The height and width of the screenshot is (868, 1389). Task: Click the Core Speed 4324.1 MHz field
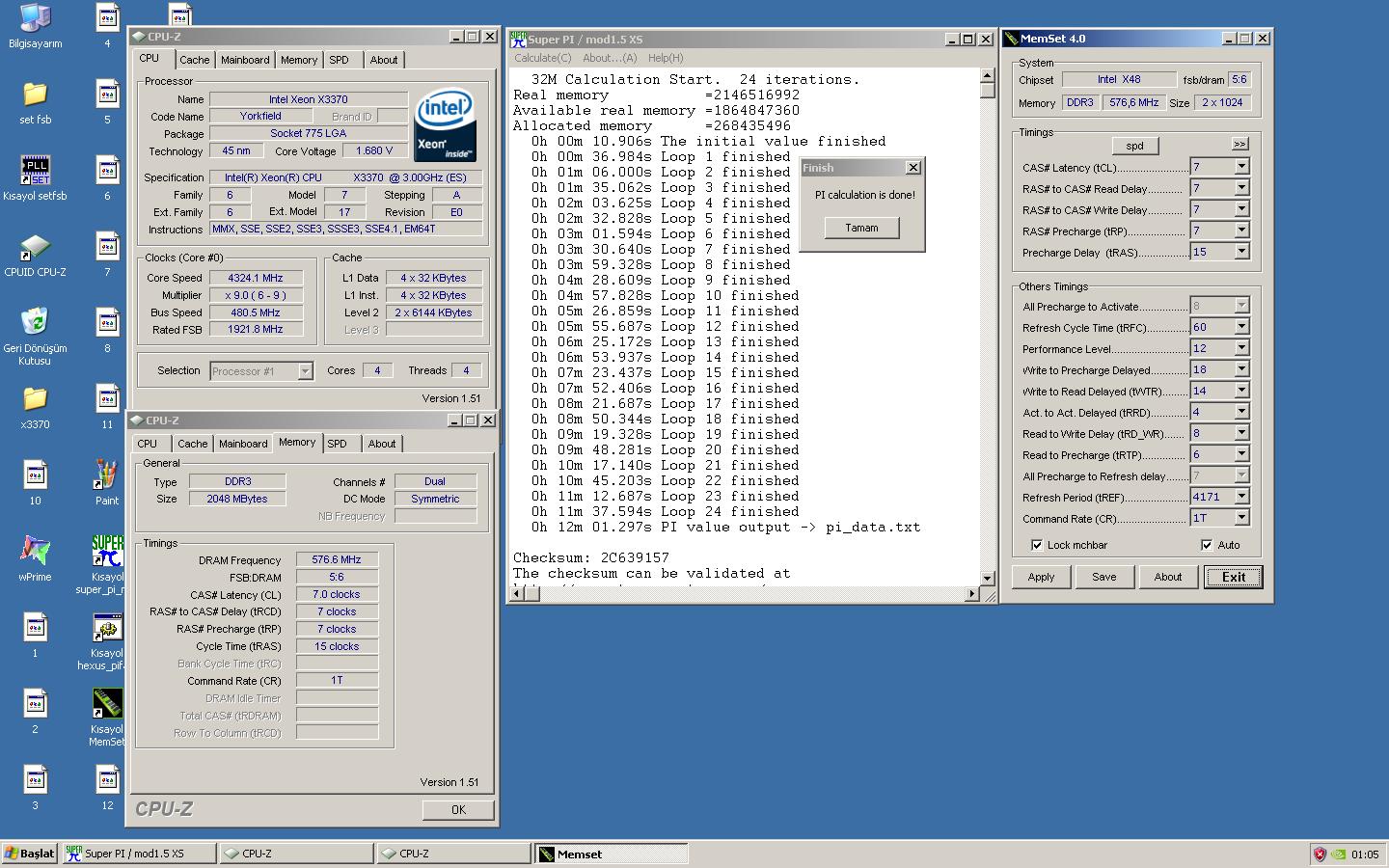pyautogui.click(x=256, y=278)
